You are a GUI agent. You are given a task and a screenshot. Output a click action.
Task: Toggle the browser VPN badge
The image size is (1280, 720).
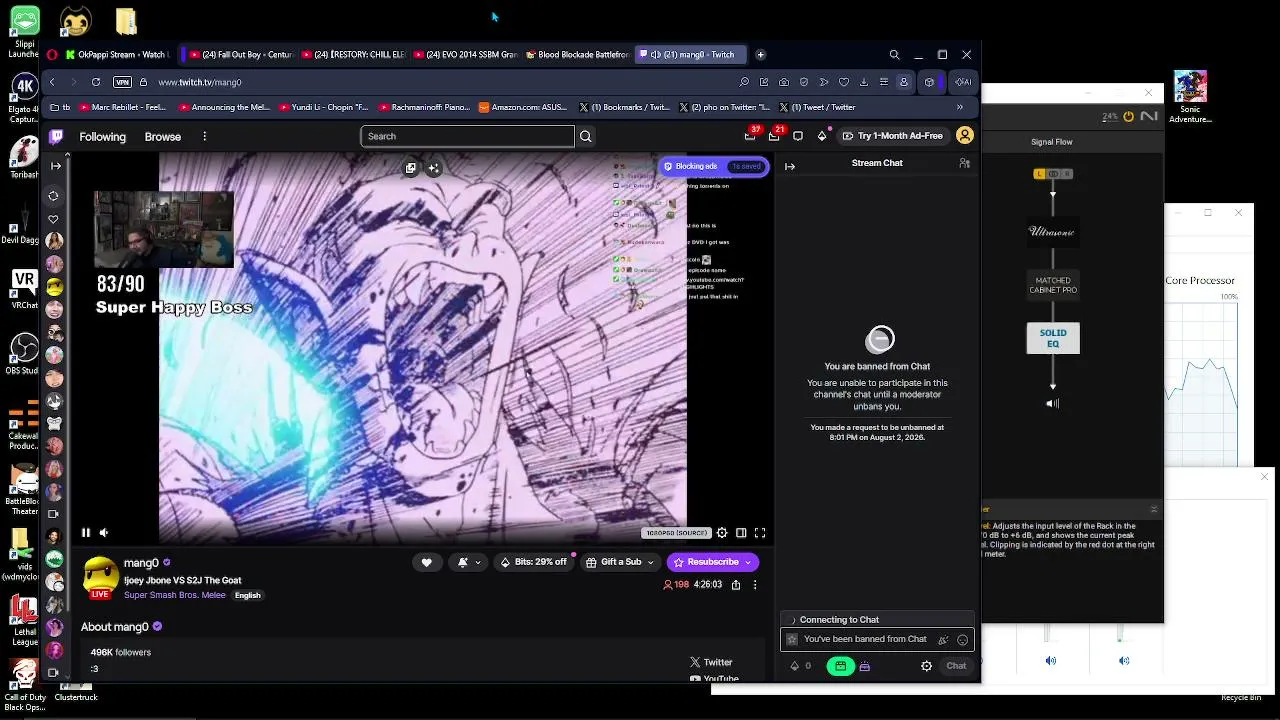click(x=122, y=82)
